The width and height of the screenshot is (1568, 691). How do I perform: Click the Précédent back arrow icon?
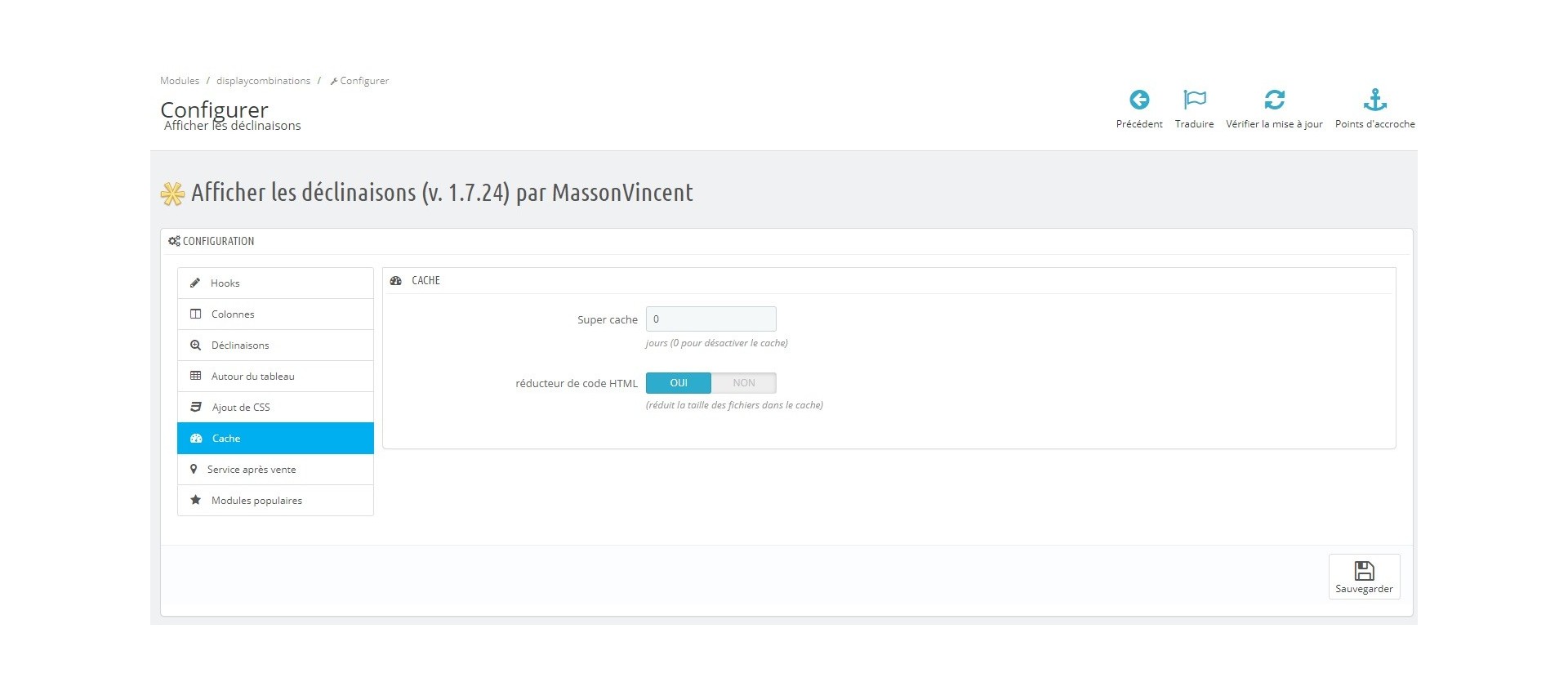coord(1139,100)
